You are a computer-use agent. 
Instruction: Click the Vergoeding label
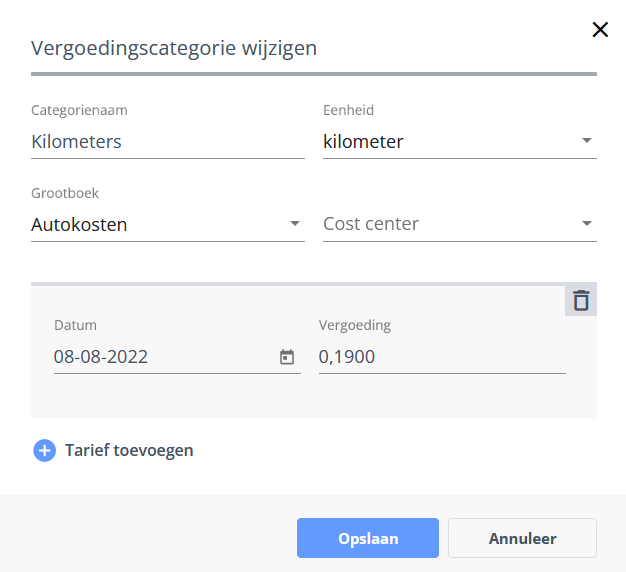(x=355, y=325)
